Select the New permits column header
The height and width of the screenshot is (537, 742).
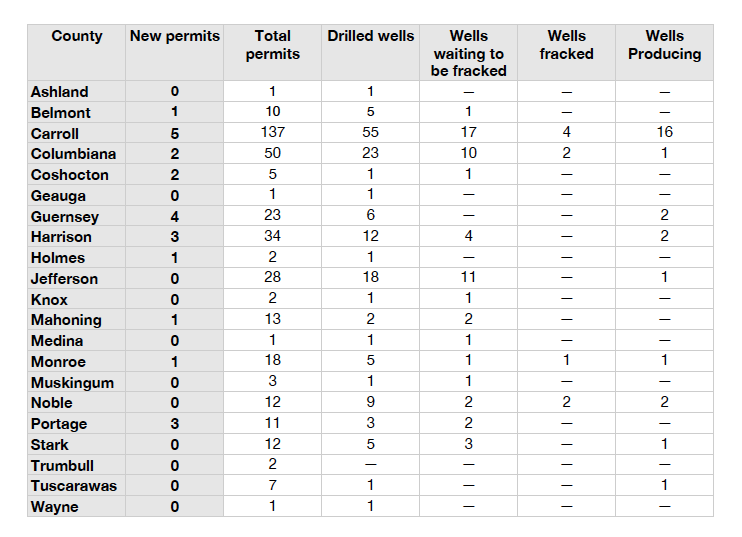click(x=175, y=37)
